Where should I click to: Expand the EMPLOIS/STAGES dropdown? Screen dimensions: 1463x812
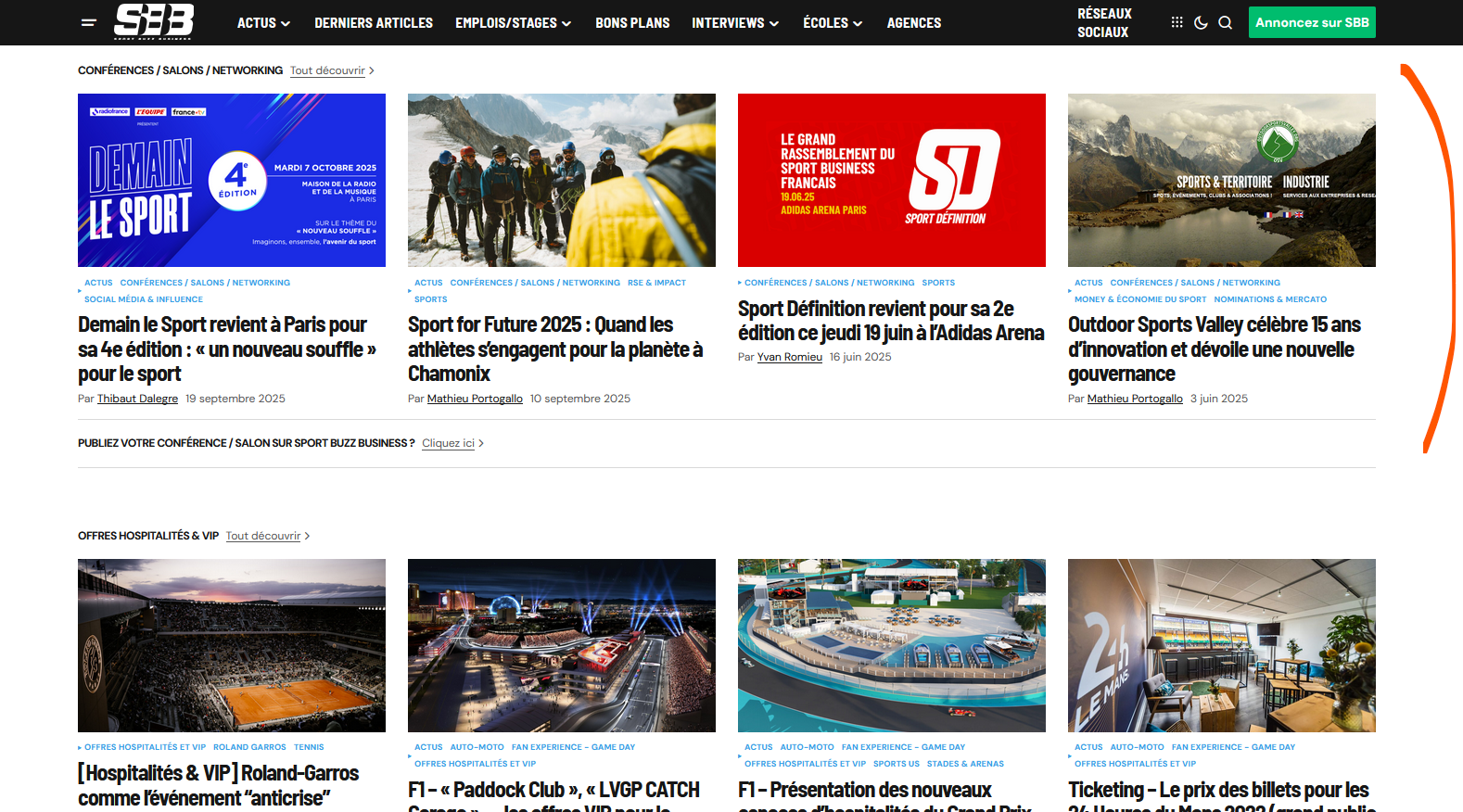coord(513,22)
